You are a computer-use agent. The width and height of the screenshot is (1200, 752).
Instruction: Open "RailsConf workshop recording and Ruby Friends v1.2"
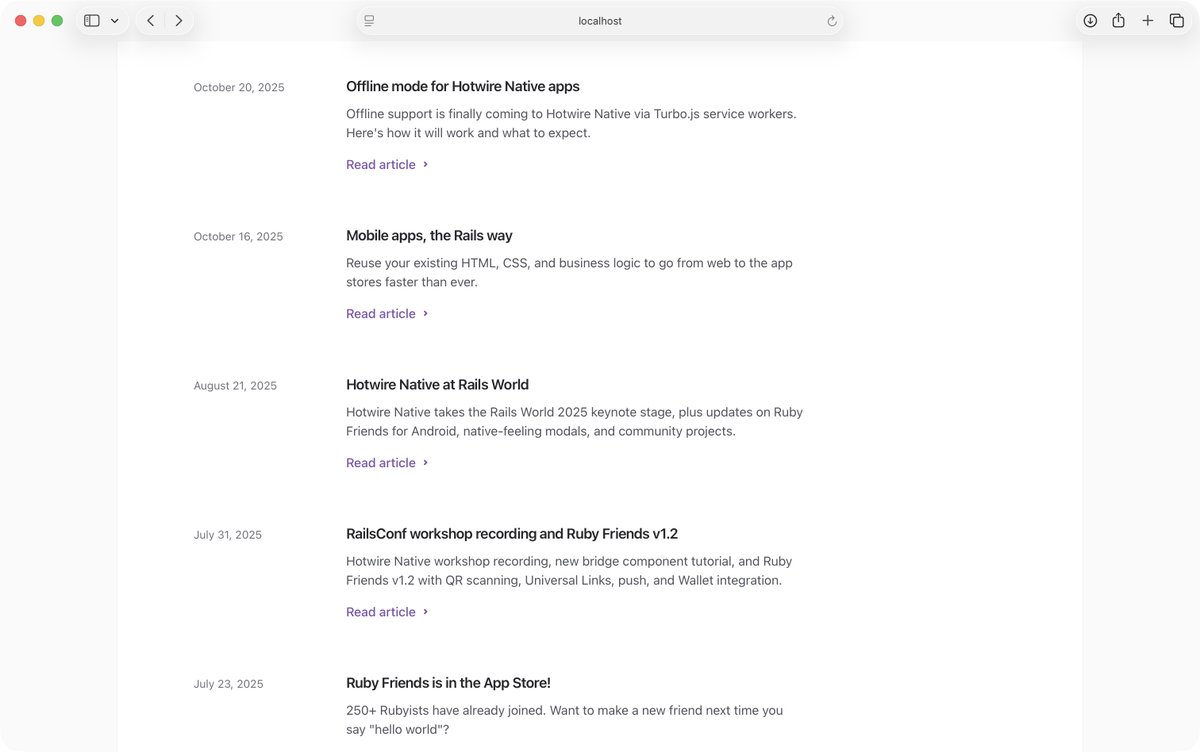click(x=512, y=533)
